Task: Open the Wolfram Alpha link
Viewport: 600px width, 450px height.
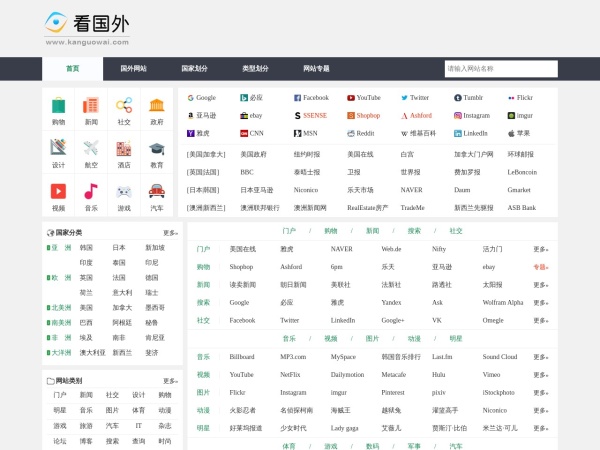Action: 503,303
